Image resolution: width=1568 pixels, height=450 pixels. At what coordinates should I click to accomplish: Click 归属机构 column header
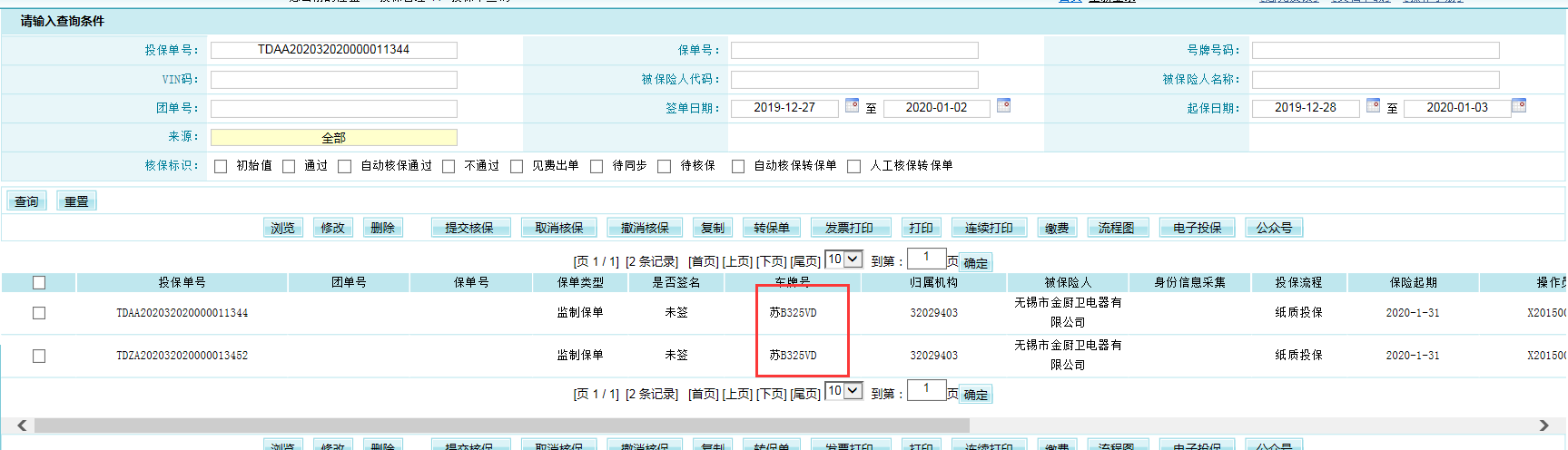[x=933, y=282]
